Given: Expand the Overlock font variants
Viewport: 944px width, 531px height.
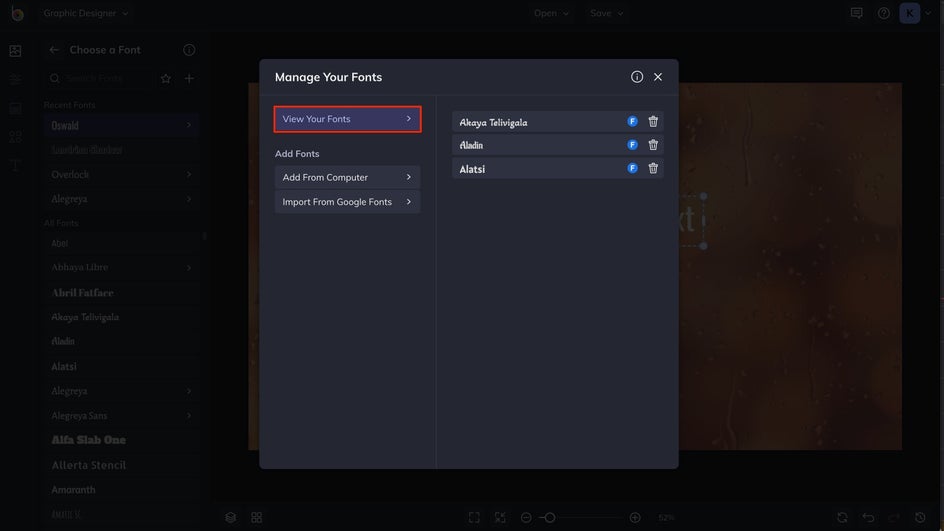Looking at the screenshot, I should 188,174.
